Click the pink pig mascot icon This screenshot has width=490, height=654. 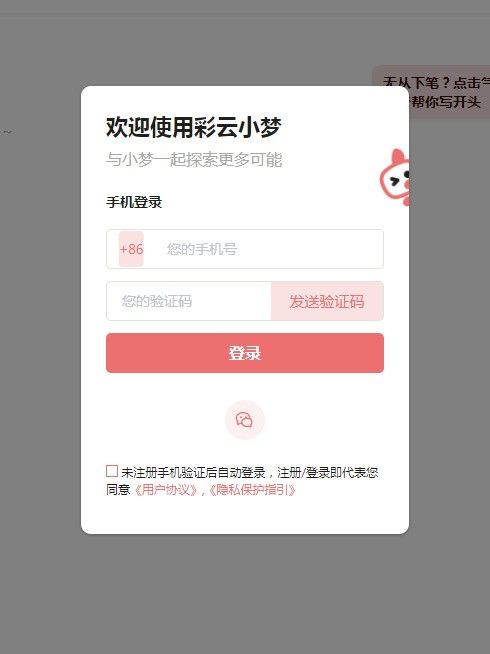(x=394, y=177)
